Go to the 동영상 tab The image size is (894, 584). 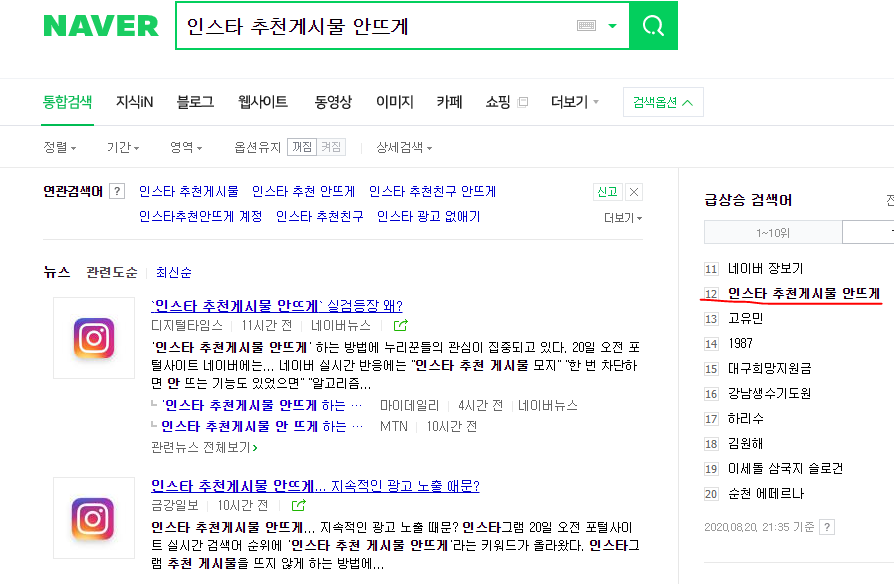[x=333, y=102]
